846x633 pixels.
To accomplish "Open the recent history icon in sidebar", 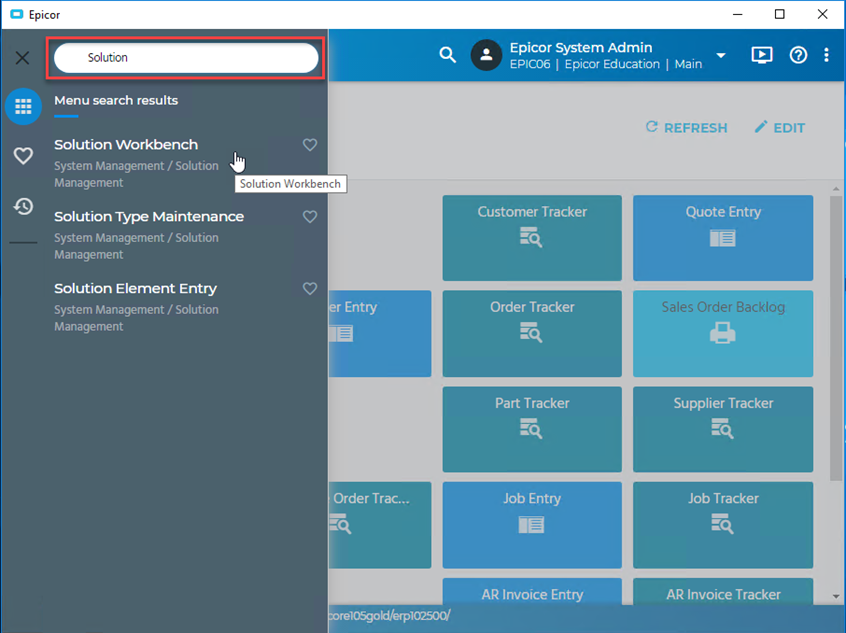I will [x=23, y=207].
